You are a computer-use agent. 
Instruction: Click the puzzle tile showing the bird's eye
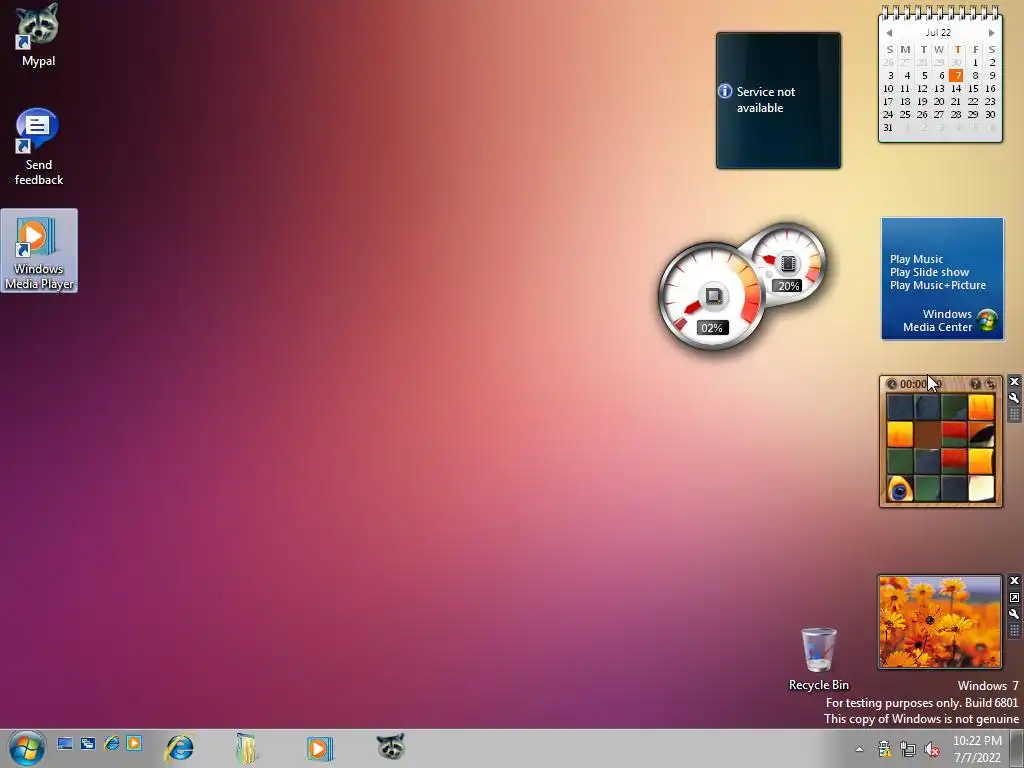tap(900, 488)
